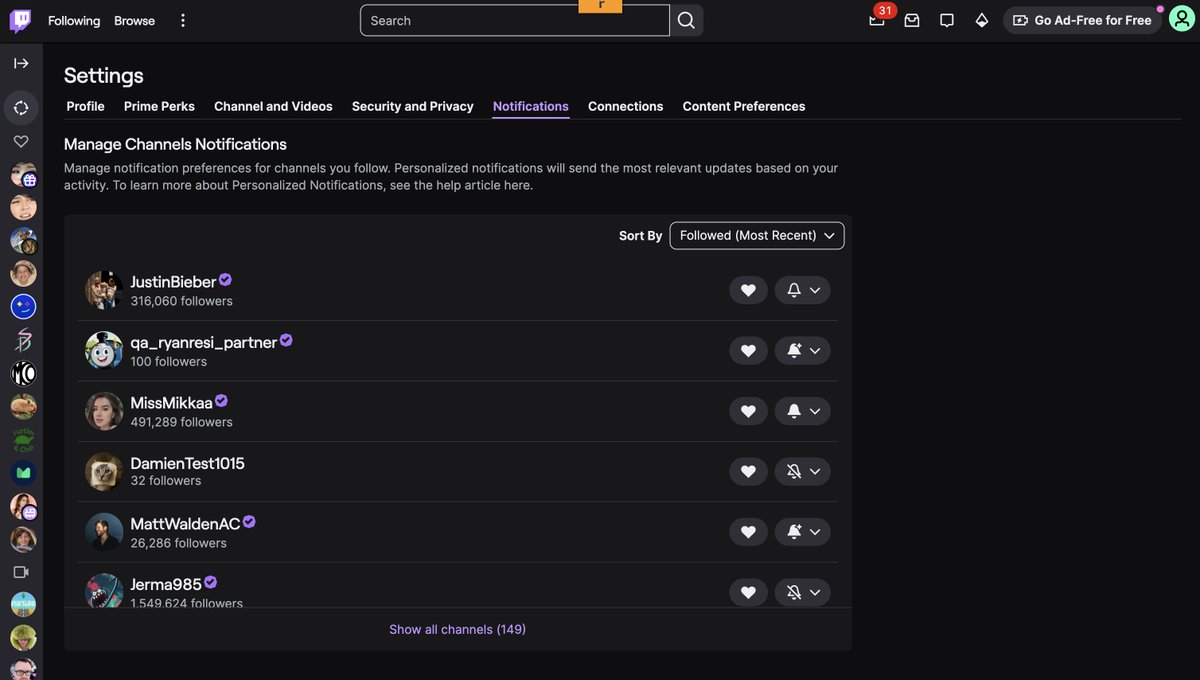Open bell notification dropdown for qa_ryanresi_partner
Viewport: 1200px width, 680px height.
803,351
